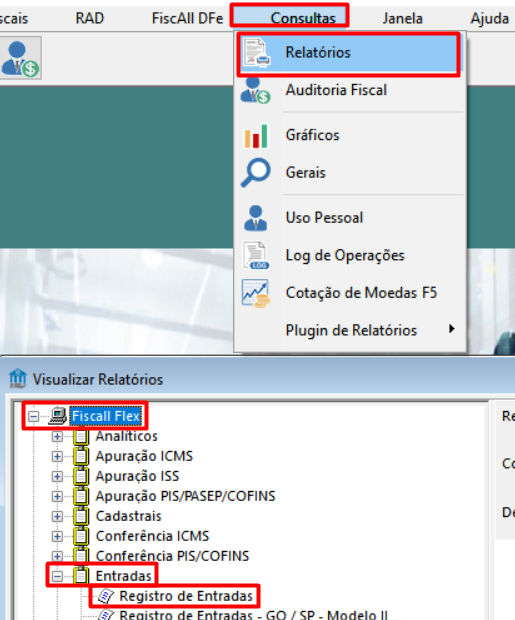The width and height of the screenshot is (515, 620).
Task: Select Gráficos menu entry
Action: click(312, 135)
